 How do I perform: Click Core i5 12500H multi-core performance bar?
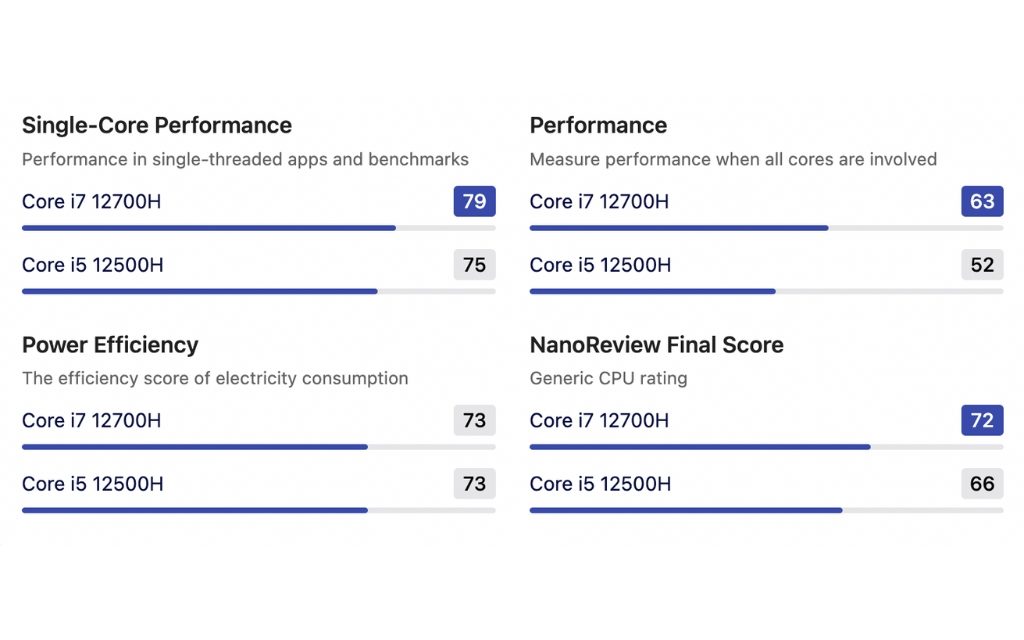click(x=766, y=291)
